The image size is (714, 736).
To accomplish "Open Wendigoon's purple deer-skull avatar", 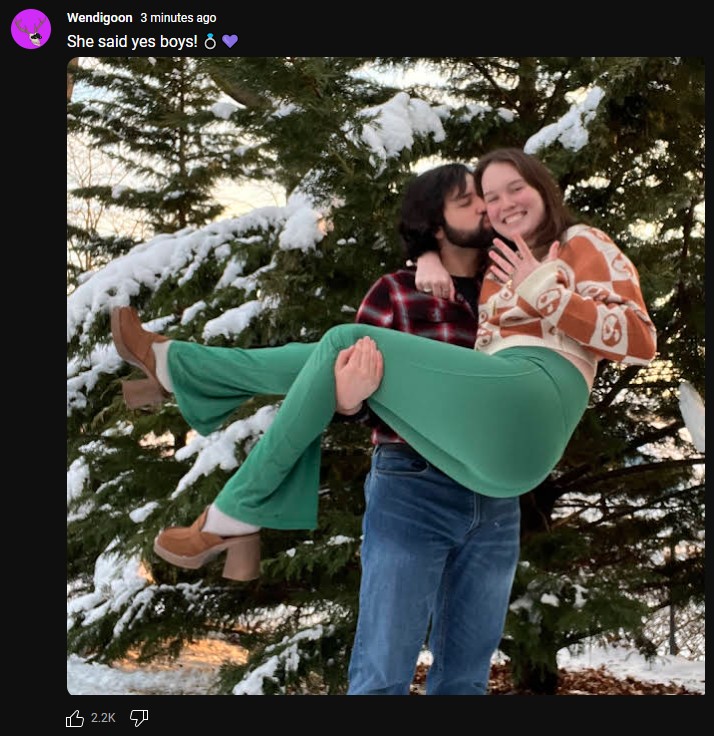I will tap(31, 29).
